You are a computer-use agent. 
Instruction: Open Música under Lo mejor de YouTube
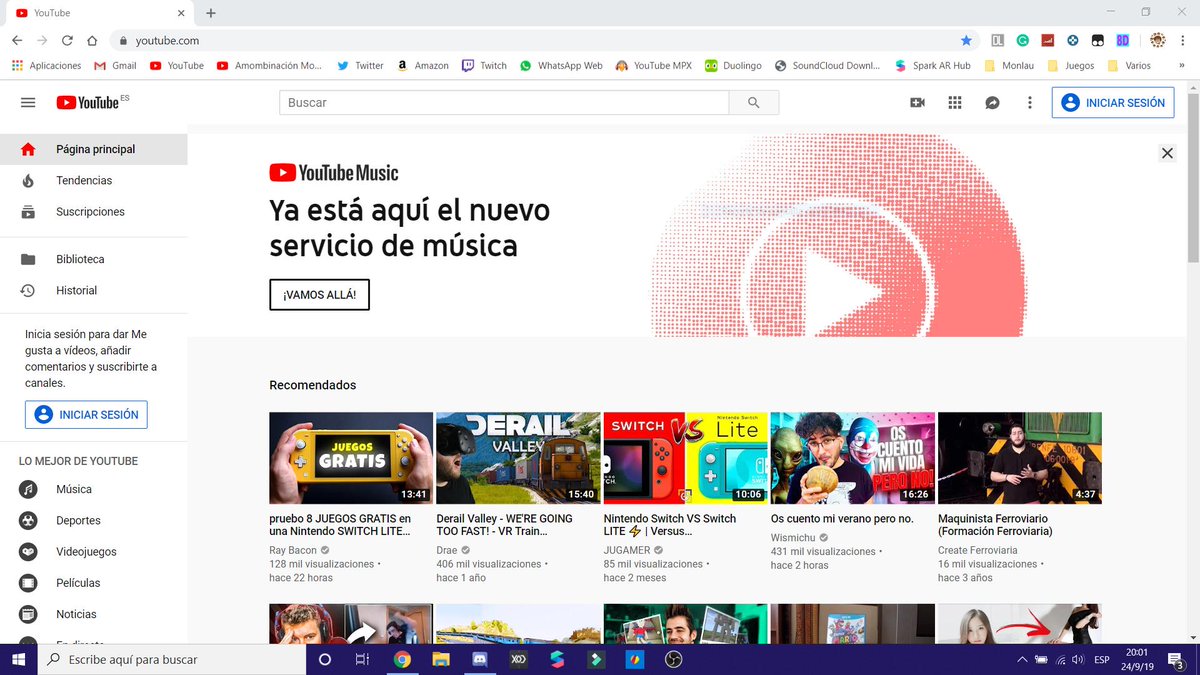[94, 489]
